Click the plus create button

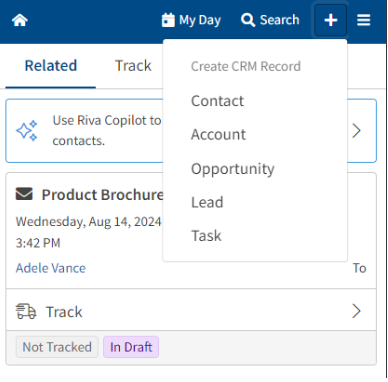(330, 20)
